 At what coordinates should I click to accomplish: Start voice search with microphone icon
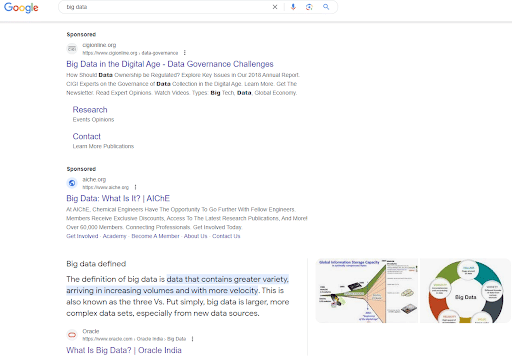[293, 7]
